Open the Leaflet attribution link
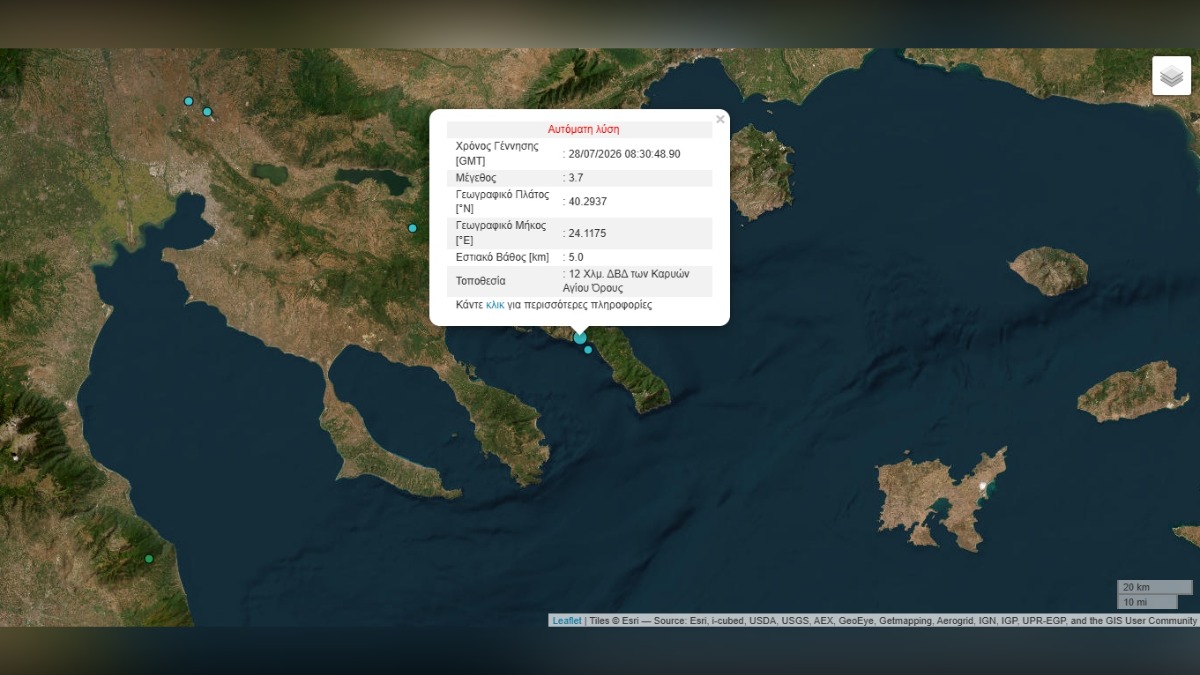This screenshot has width=1200, height=675. pyautogui.click(x=567, y=621)
